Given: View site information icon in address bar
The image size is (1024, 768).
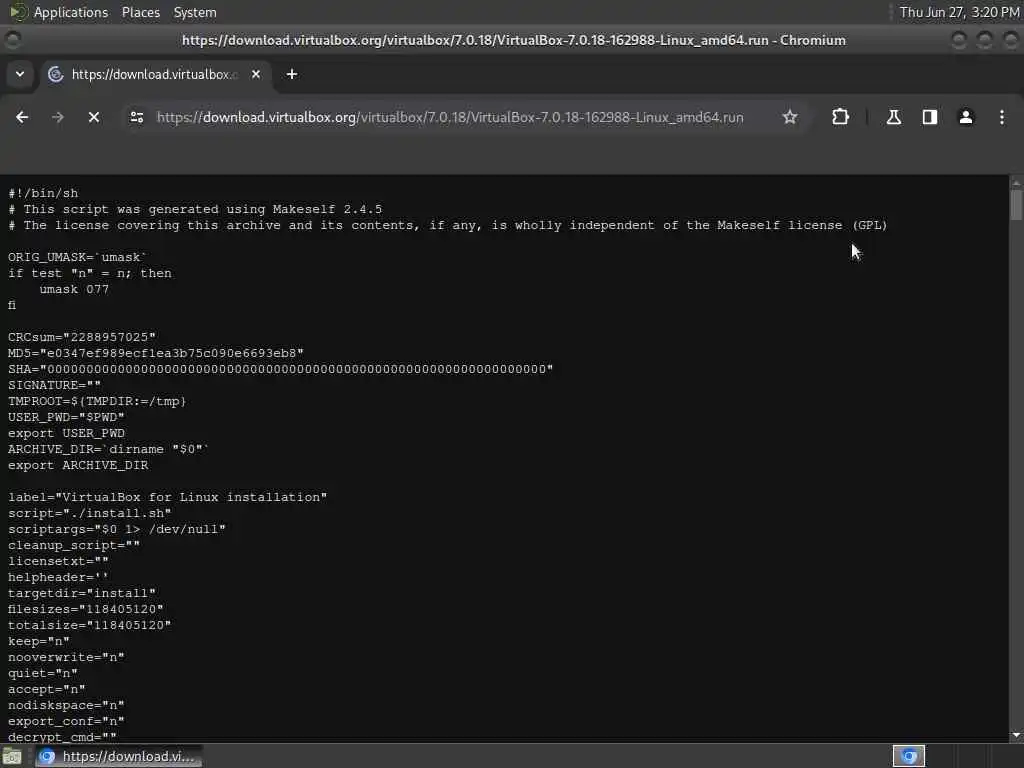Looking at the screenshot, I should pos(137,118).
